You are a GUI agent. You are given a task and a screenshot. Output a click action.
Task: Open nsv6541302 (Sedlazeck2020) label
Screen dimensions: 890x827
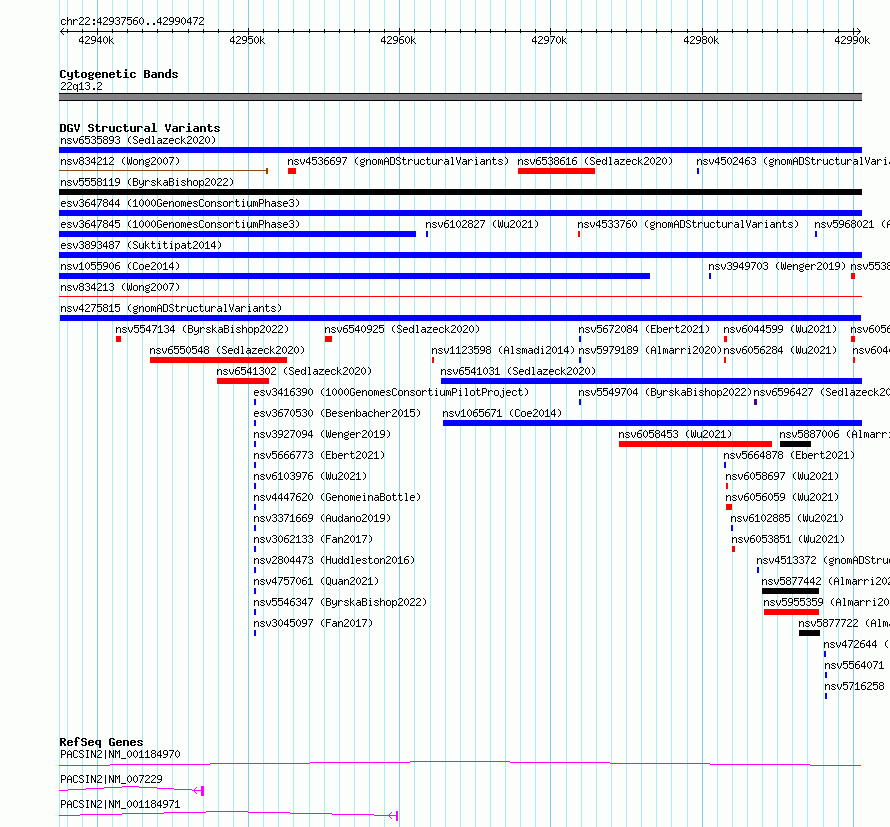(x=294, y=371)
